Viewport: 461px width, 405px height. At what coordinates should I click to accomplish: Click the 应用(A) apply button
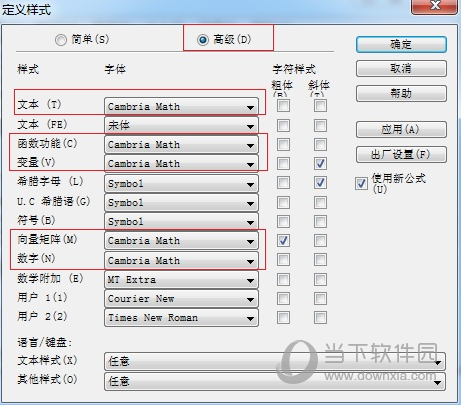[x=401, y=129]
